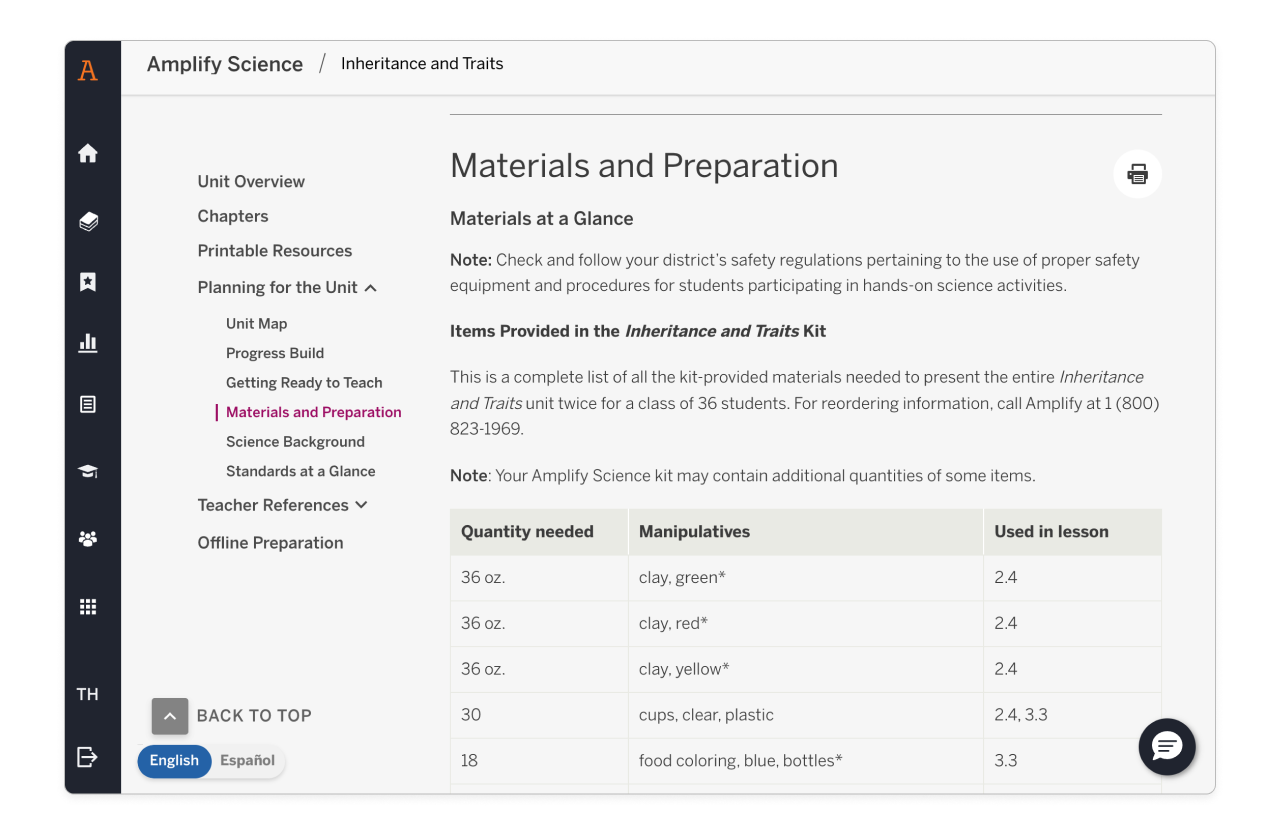1280x836 pixels.
Task: Open the starred bookmark icon in sidebar
Action: (88, 282)
